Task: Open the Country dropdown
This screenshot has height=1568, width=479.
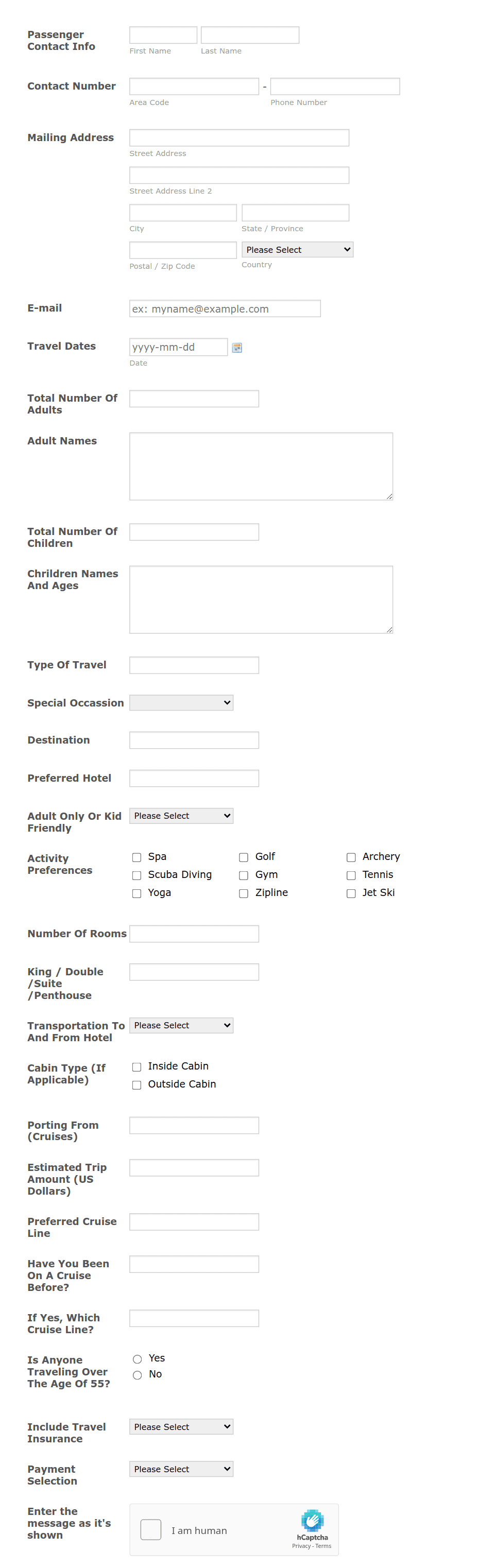Action: coord(297,250)
